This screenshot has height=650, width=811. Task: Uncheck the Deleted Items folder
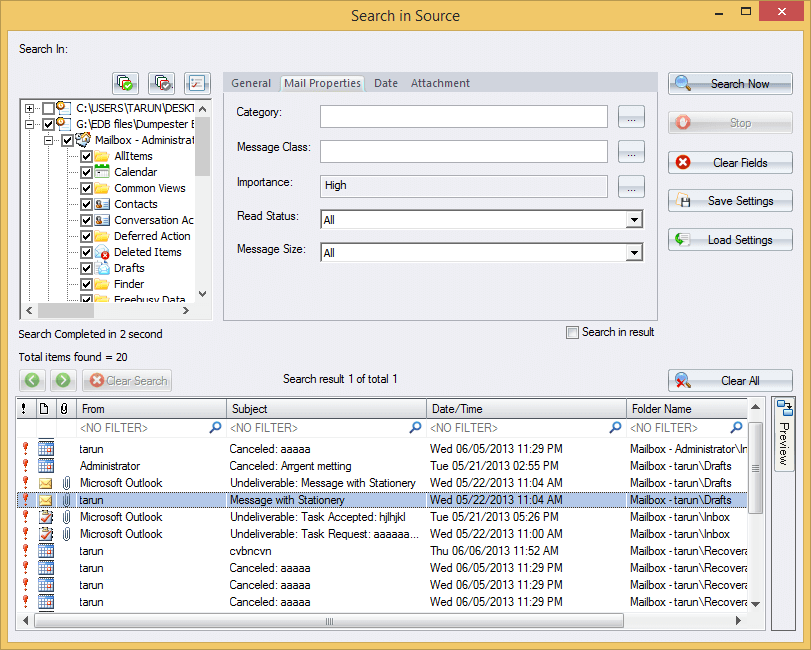(x=86, y=252)
